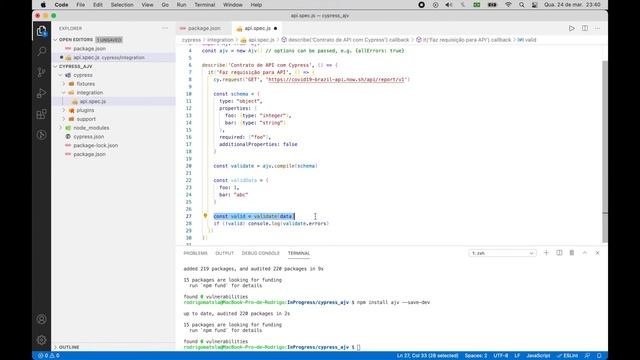Change end of line via LF
Image resolution: width=640 pixels, height=360 pixels.
[x=517, y=356]
